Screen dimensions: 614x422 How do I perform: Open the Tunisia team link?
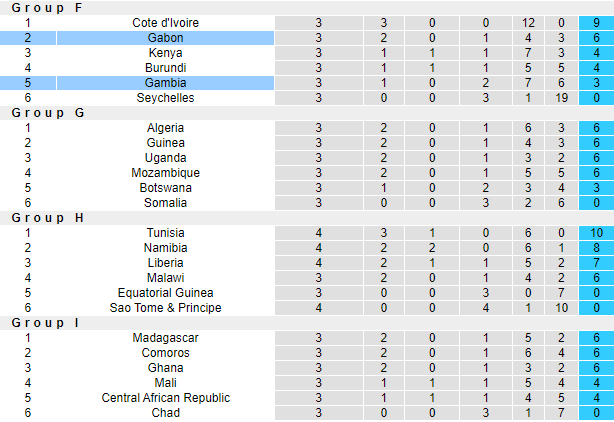click(165, 233)
